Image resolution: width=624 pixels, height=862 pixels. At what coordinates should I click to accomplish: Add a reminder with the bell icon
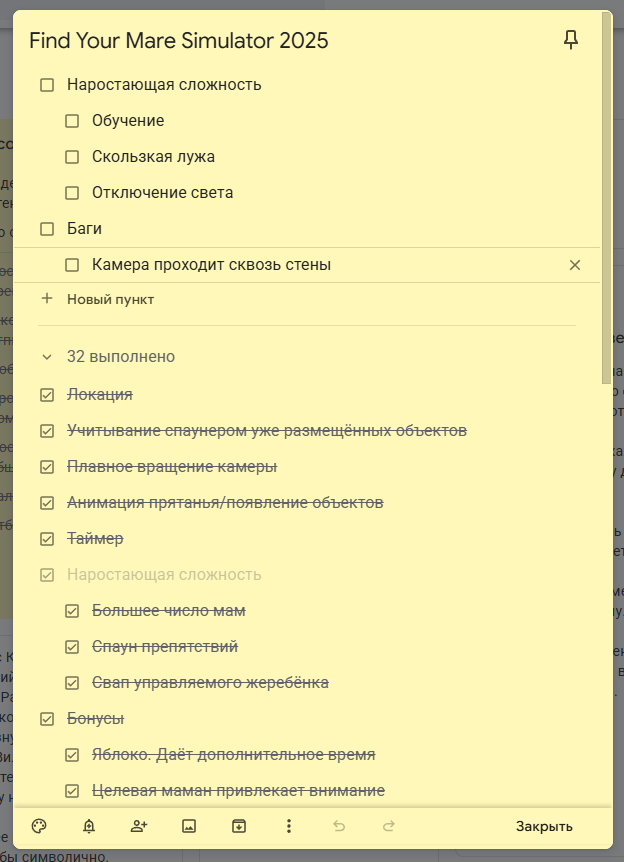click(x=89, y=826)
